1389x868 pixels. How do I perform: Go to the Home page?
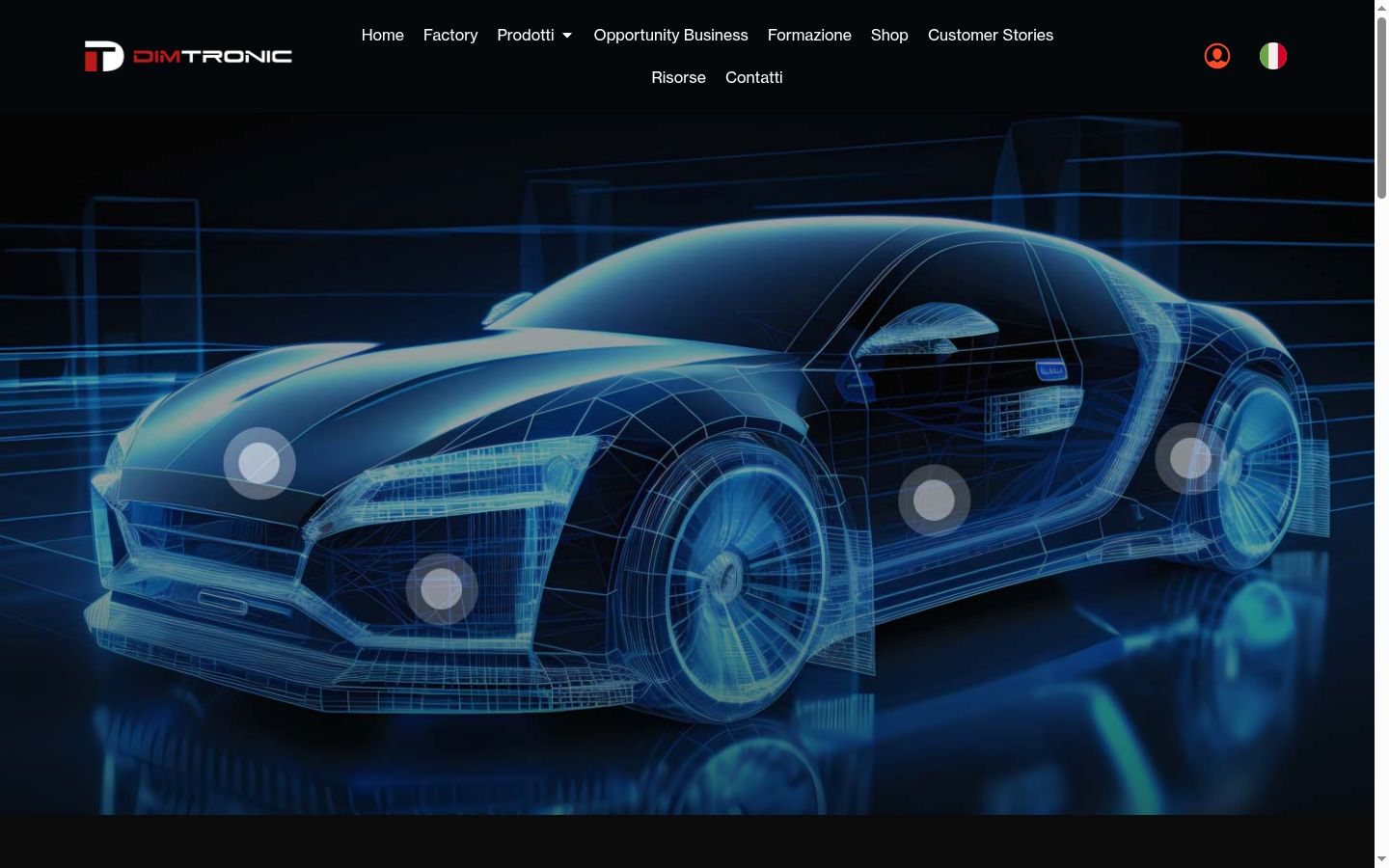click(x=383, y=35)
